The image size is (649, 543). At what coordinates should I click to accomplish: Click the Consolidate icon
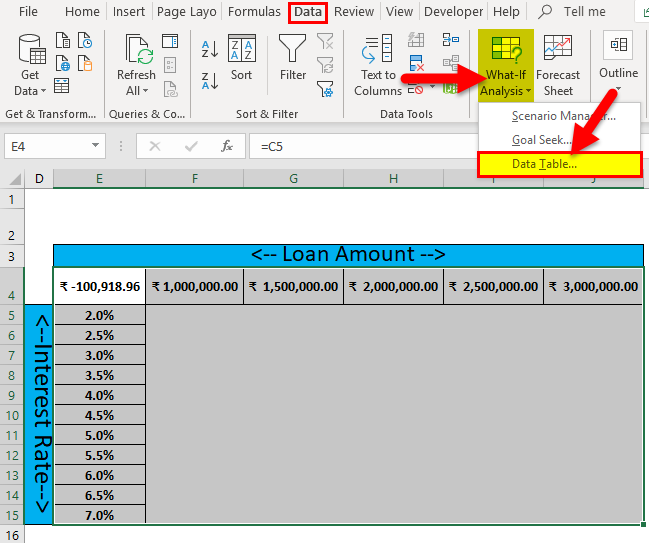pos(451,40)
